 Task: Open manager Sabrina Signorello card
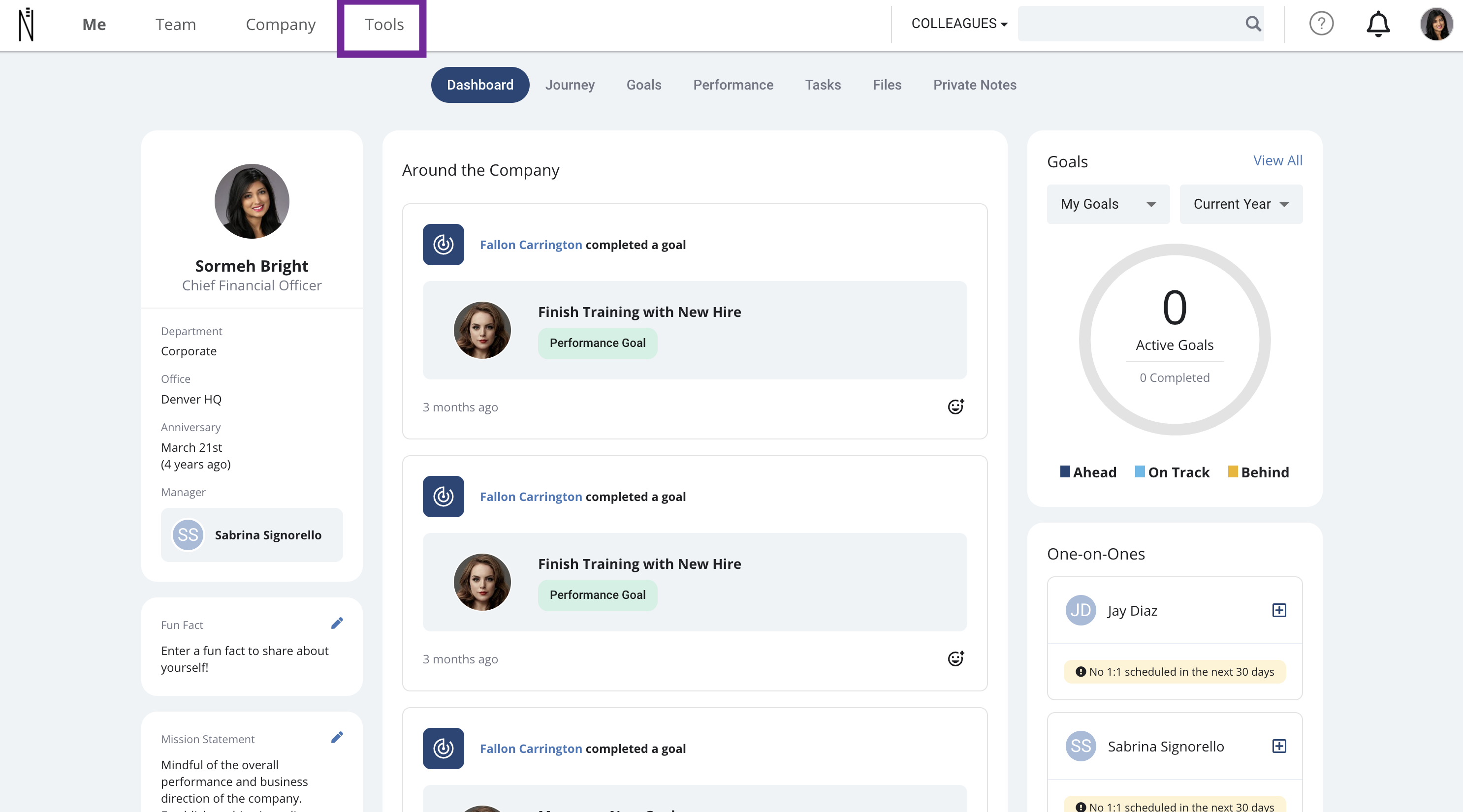(x=252, y=535)
